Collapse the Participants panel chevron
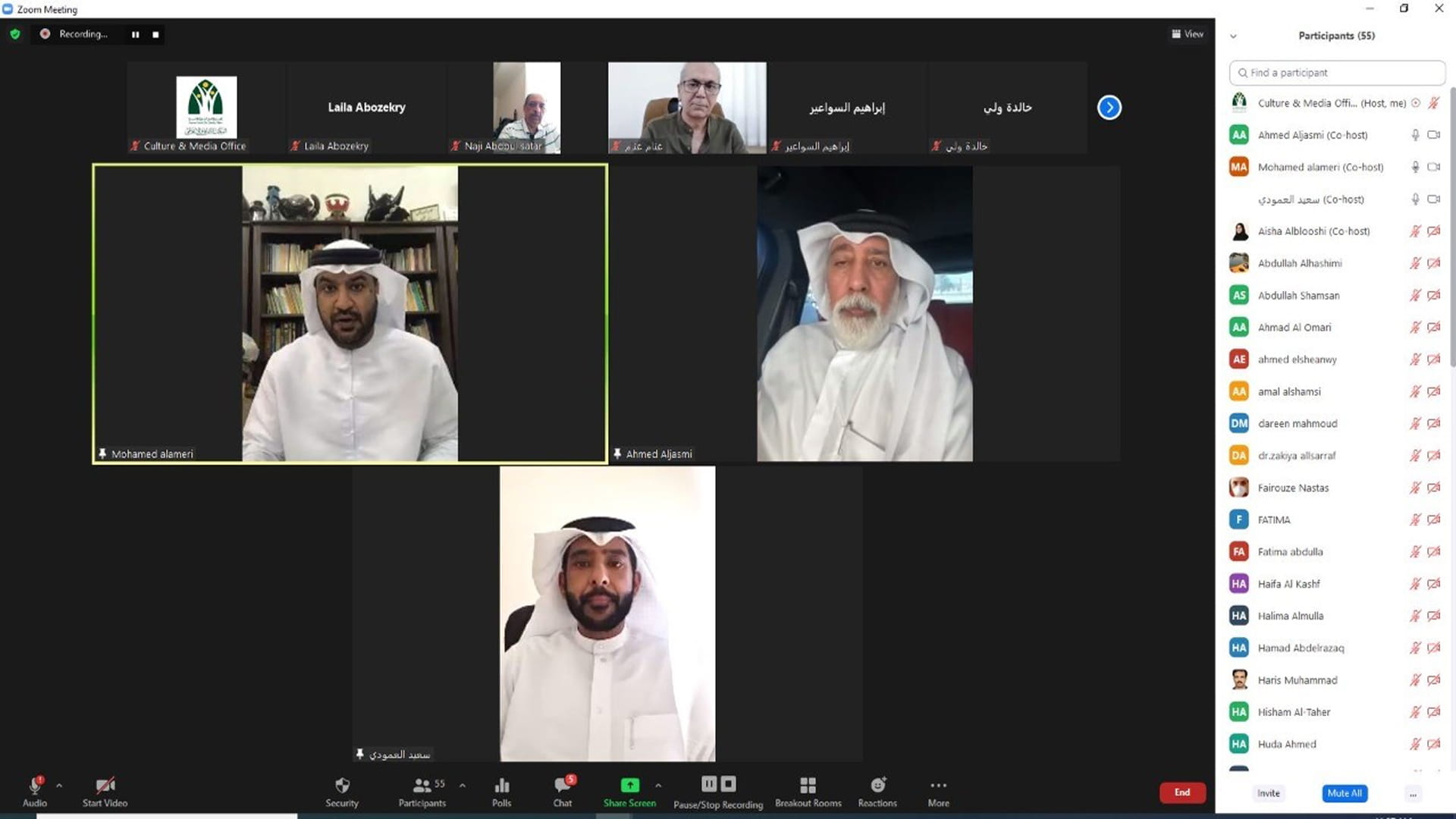The height and width of the screenshot is (819, 1456). click(1234, 36)
